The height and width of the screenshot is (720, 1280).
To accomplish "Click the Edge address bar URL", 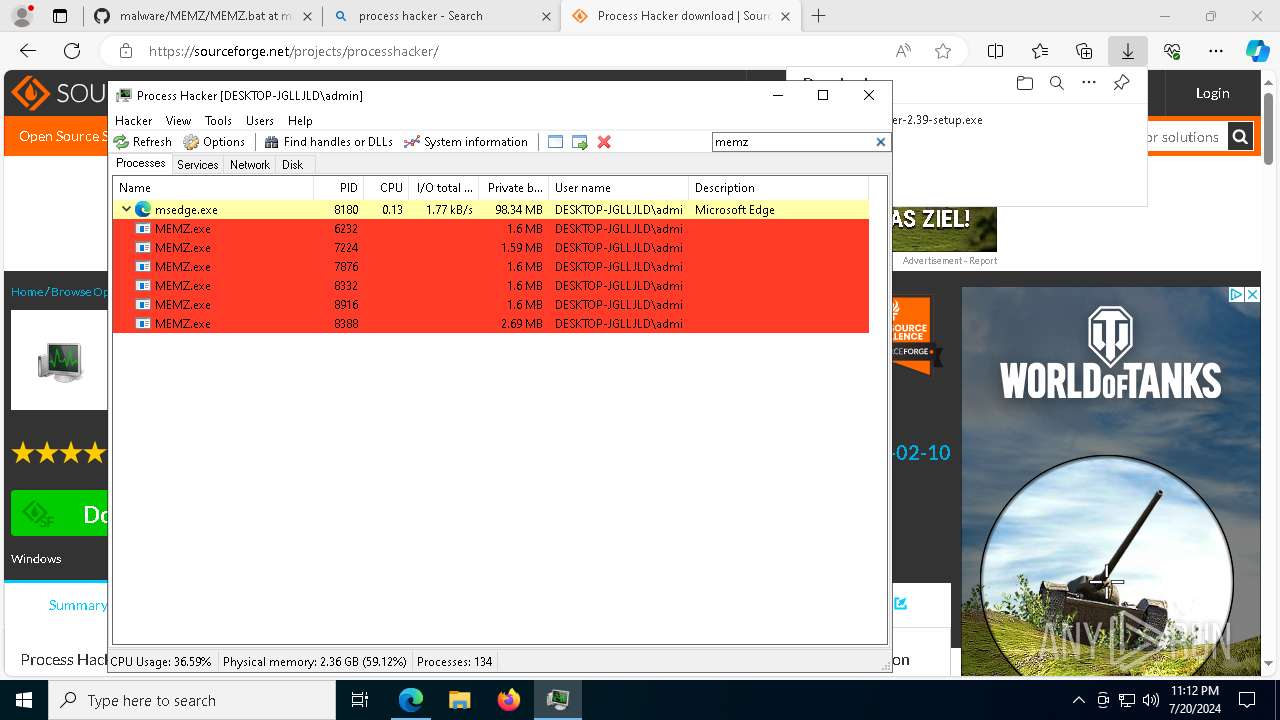I will (x=293, y=51).
